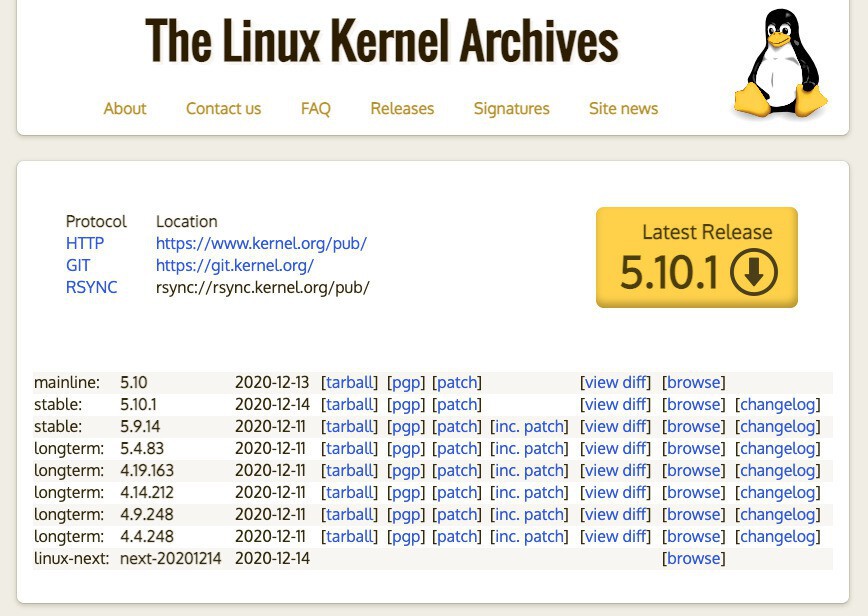This screenshot has width=868, height=616.
Task: Browse stable 5.10.1 source
Action: [x=694, y=405]
